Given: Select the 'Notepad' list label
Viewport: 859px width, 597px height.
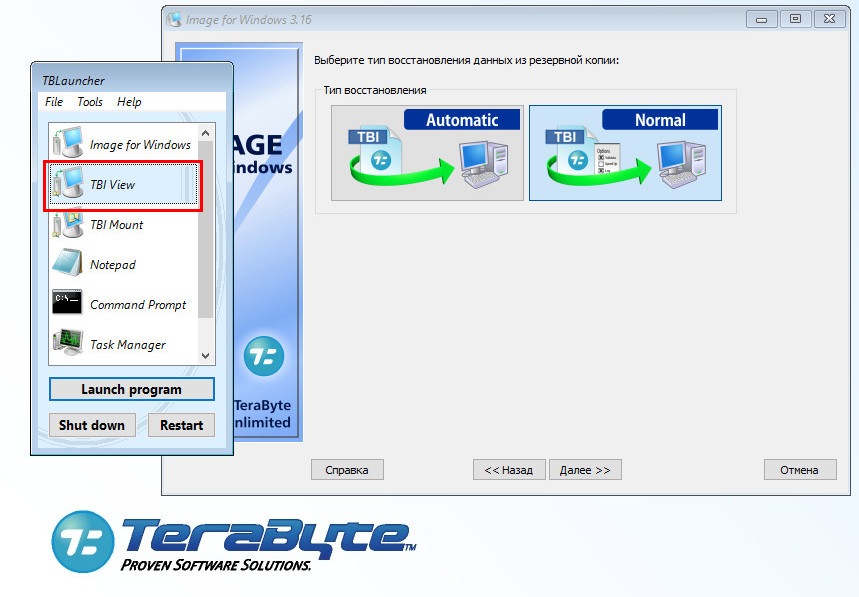Looking at the screenshot, I should click(113, 265).
